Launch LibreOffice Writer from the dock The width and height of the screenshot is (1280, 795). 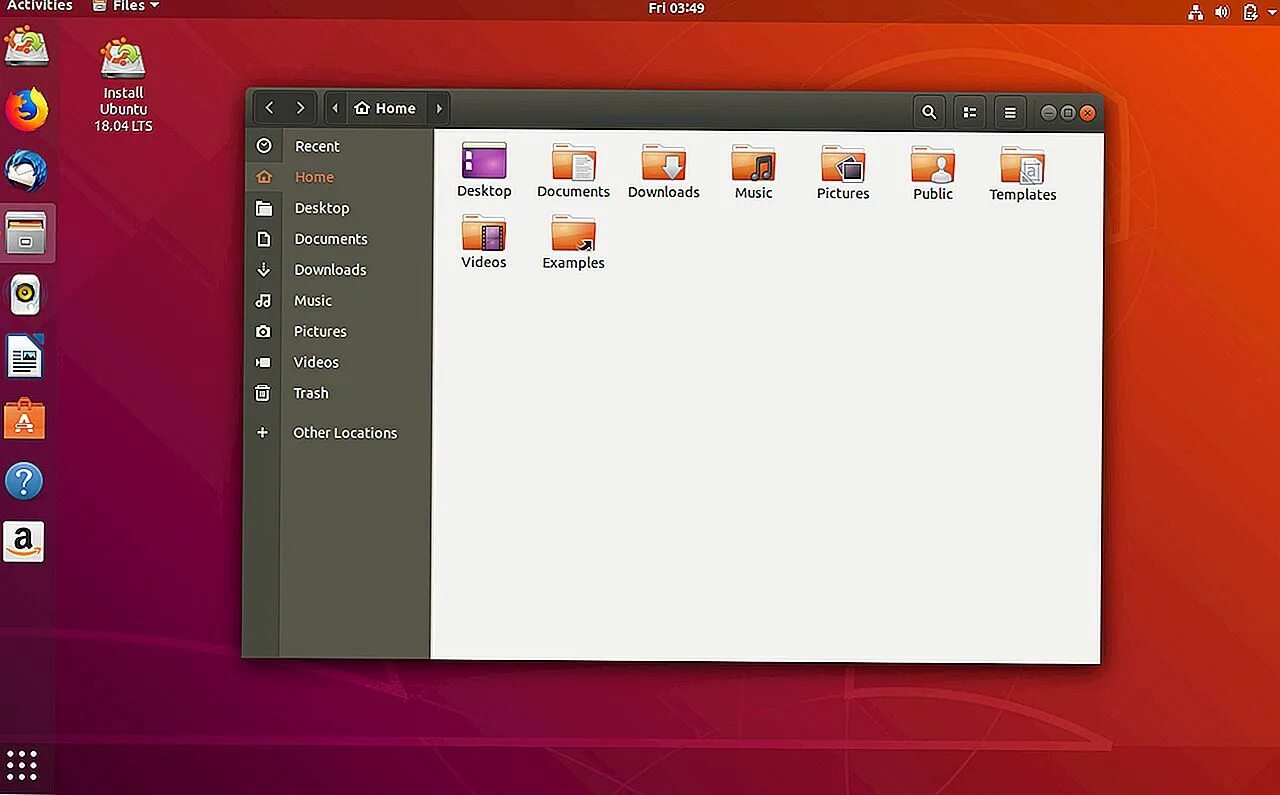coord(25,357)
